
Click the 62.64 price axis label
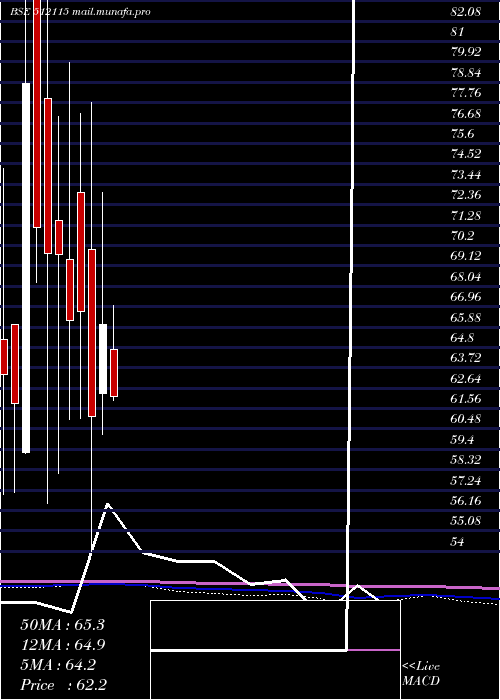click(x=466, y=379)
